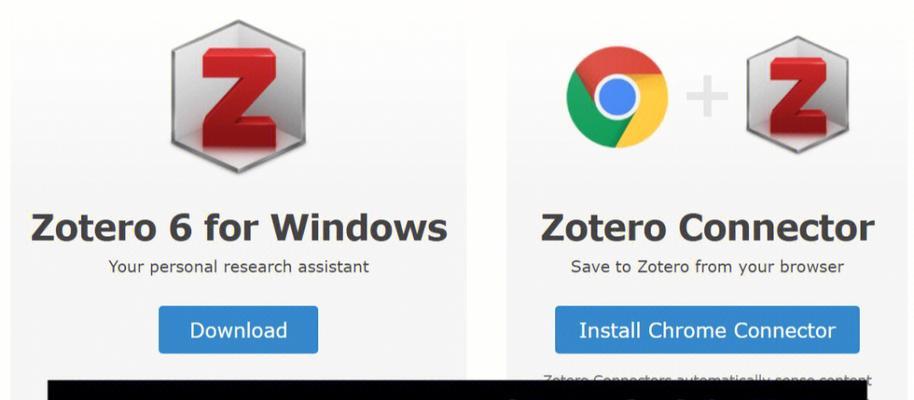
Task: Click the blue center of Chrome logo
Action: [x=617, y=97]
